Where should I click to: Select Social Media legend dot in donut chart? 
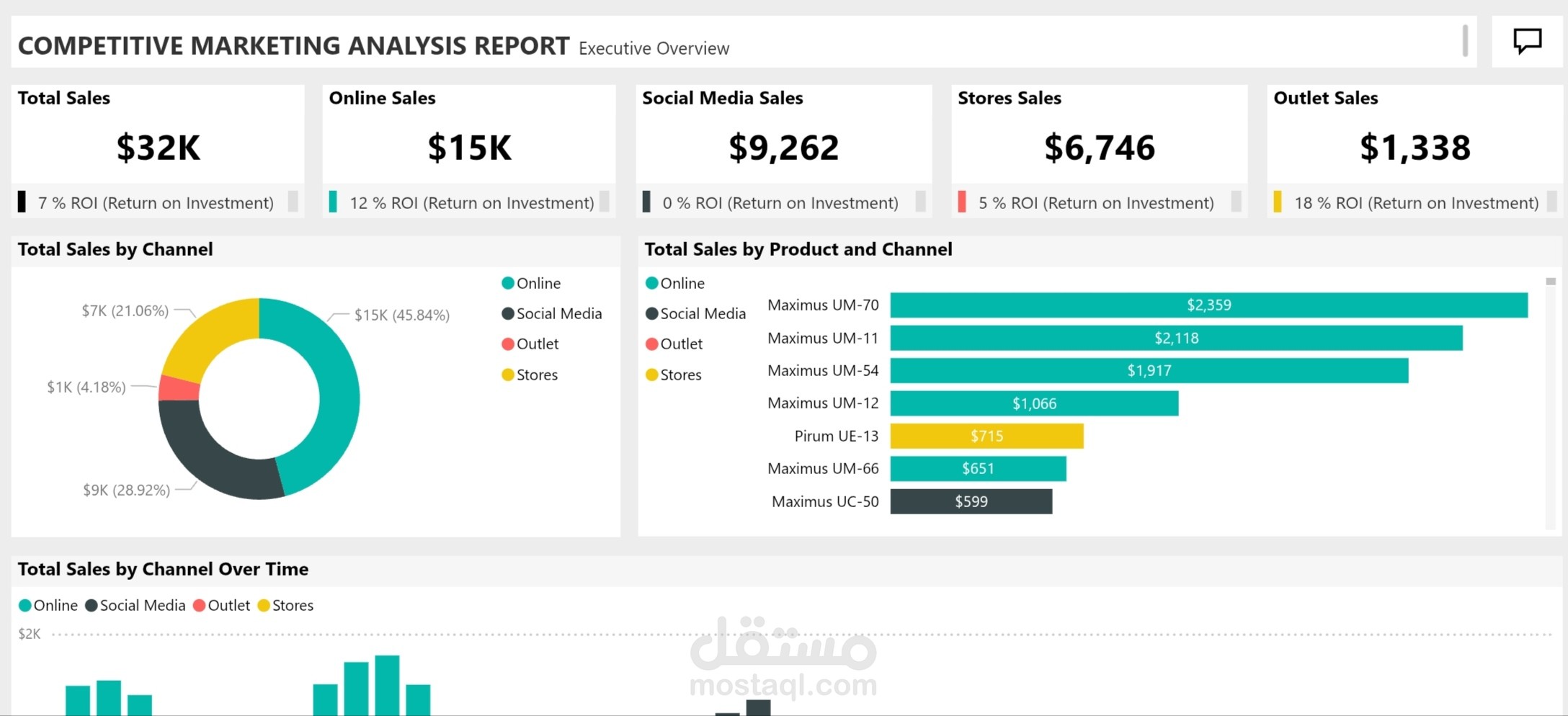(508, 313)
